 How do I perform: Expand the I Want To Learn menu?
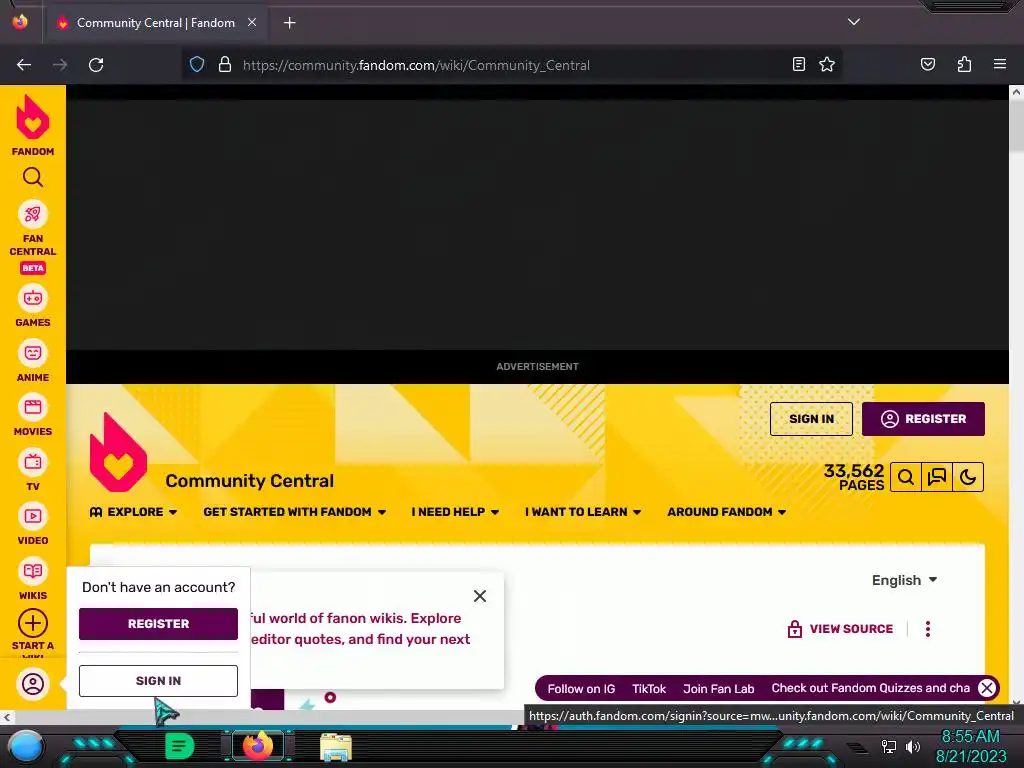[583, 512]
